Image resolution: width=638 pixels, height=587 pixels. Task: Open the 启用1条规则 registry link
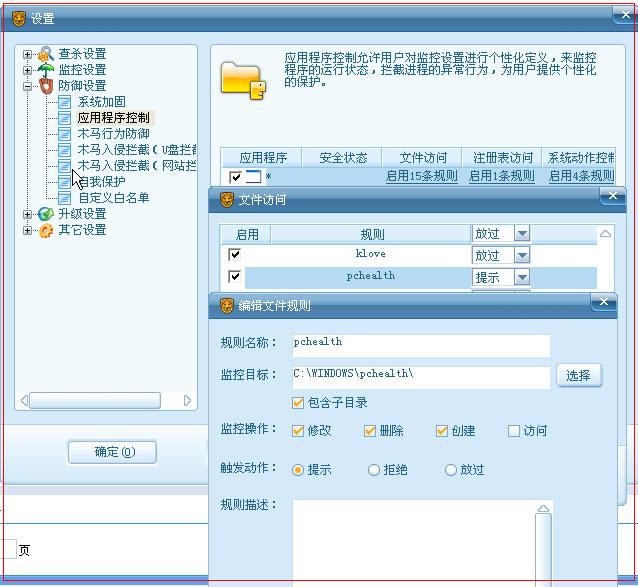point(502,176)
